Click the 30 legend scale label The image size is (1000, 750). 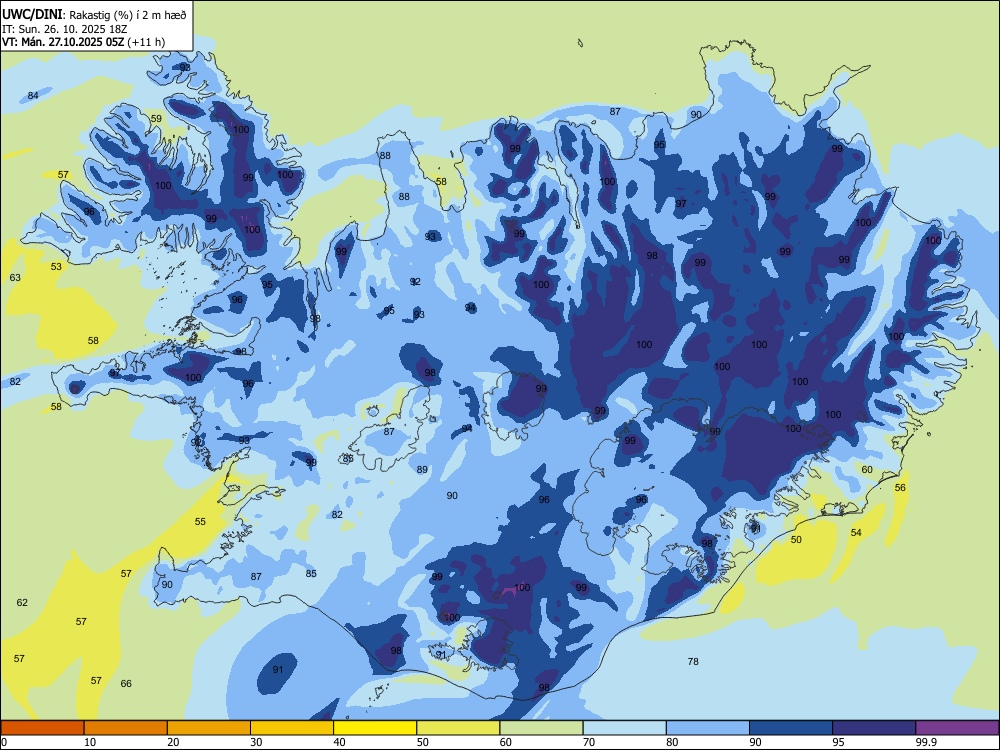pos(256,742)
